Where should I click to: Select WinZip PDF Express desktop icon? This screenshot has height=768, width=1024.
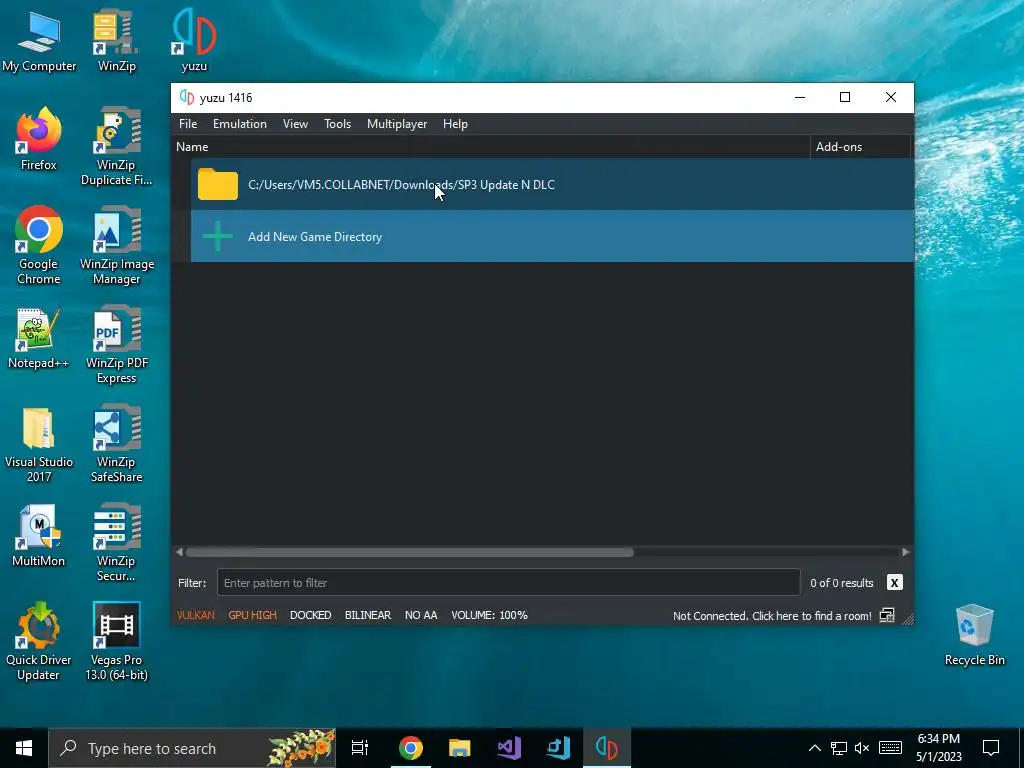116,345
